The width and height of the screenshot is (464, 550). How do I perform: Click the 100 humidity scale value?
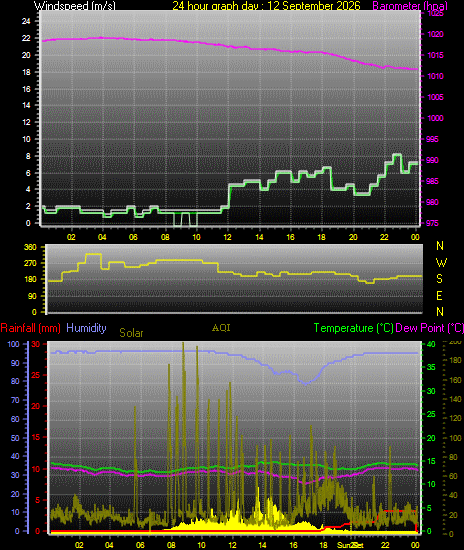click(13, 344)
